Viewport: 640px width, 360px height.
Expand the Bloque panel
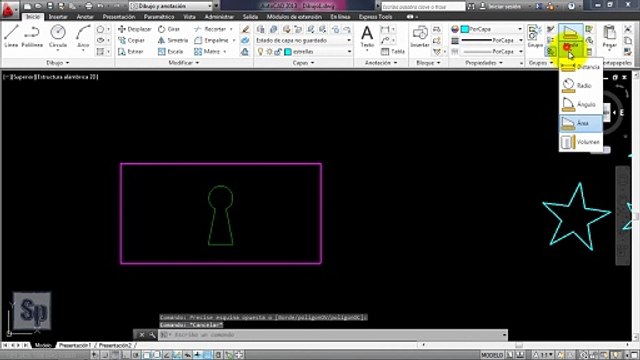point(428,63)
